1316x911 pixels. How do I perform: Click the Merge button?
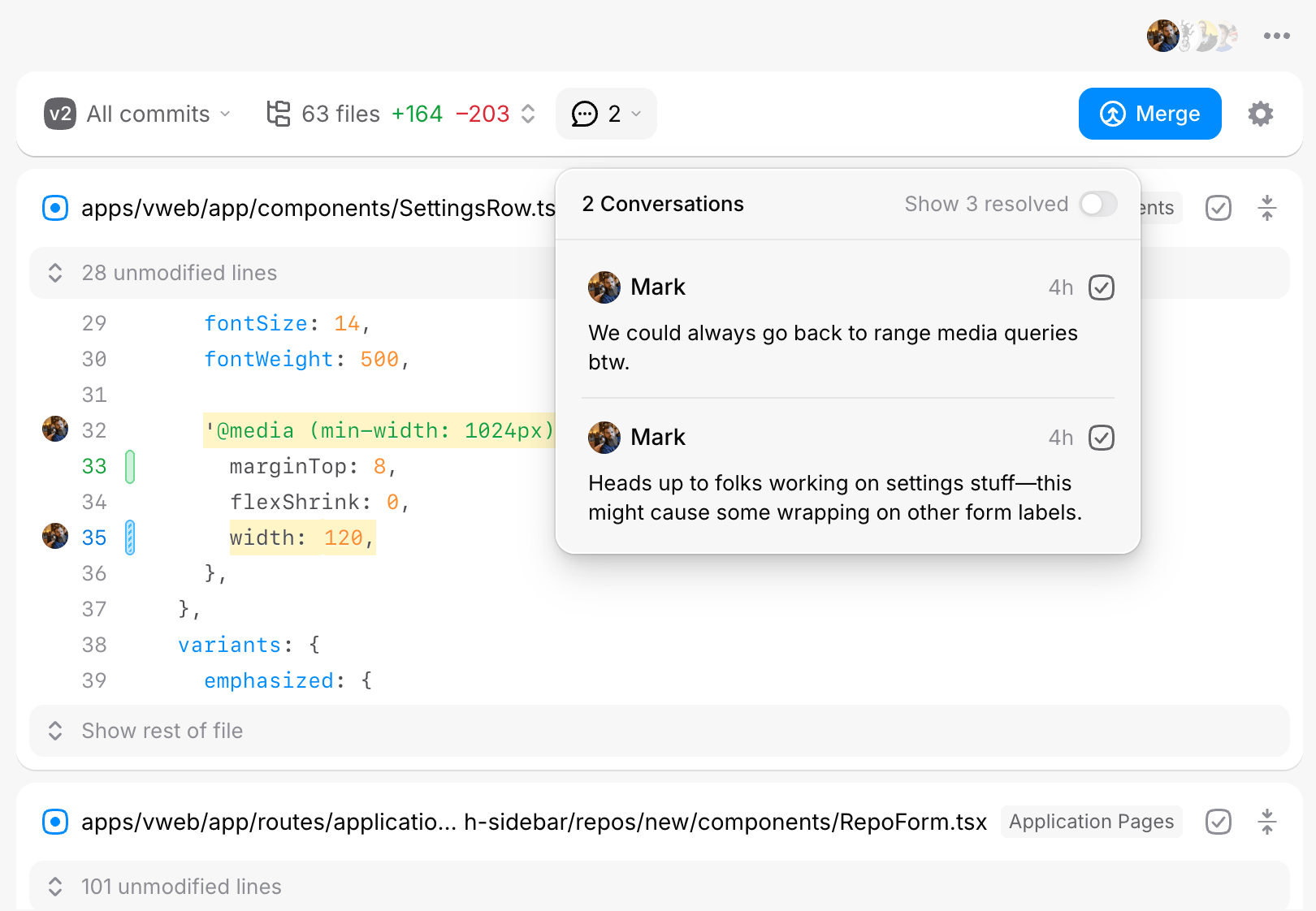pyautogui.click(x=1149, y=114)
